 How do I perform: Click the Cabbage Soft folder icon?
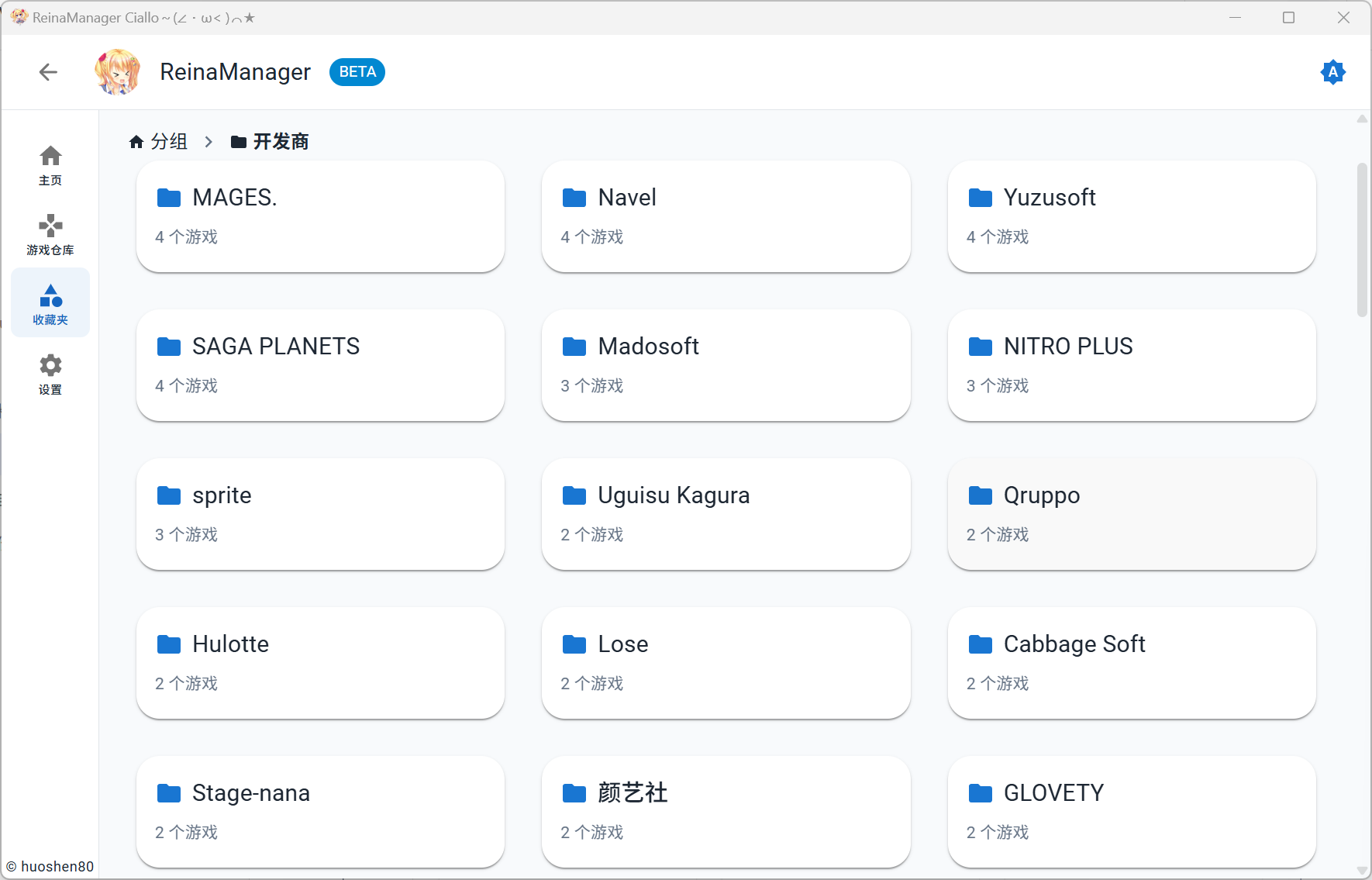tap(981, 644)
